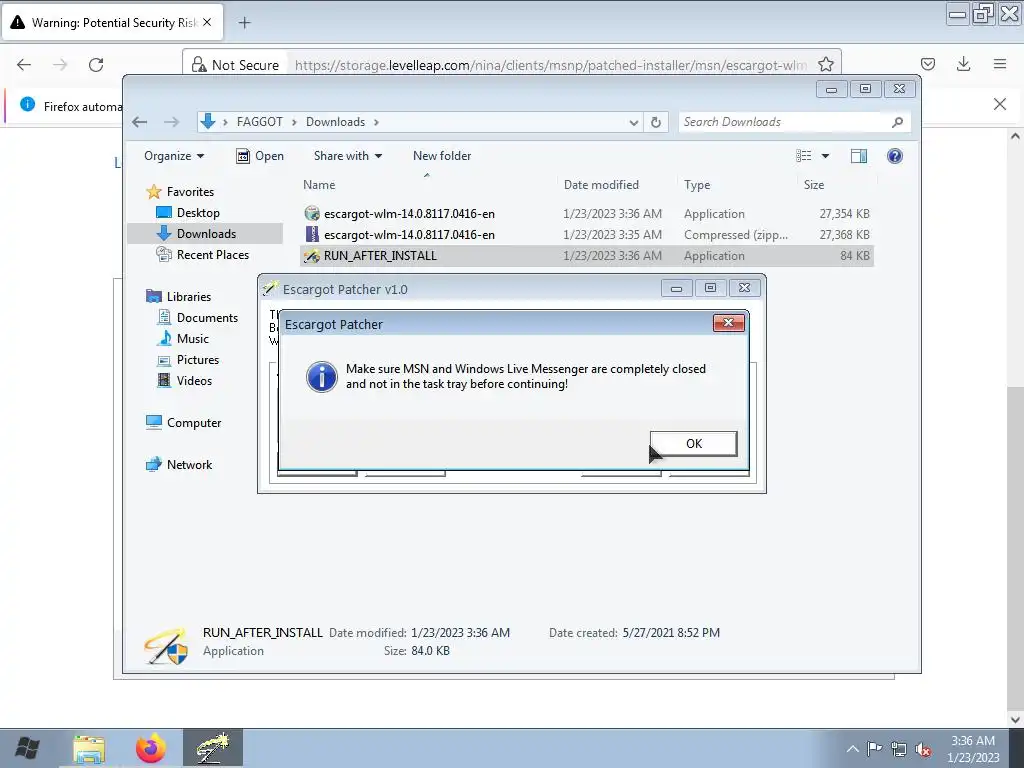Click Firefox back arrow button
This screenshot has width=1024, height=768.
click(24, 64)
